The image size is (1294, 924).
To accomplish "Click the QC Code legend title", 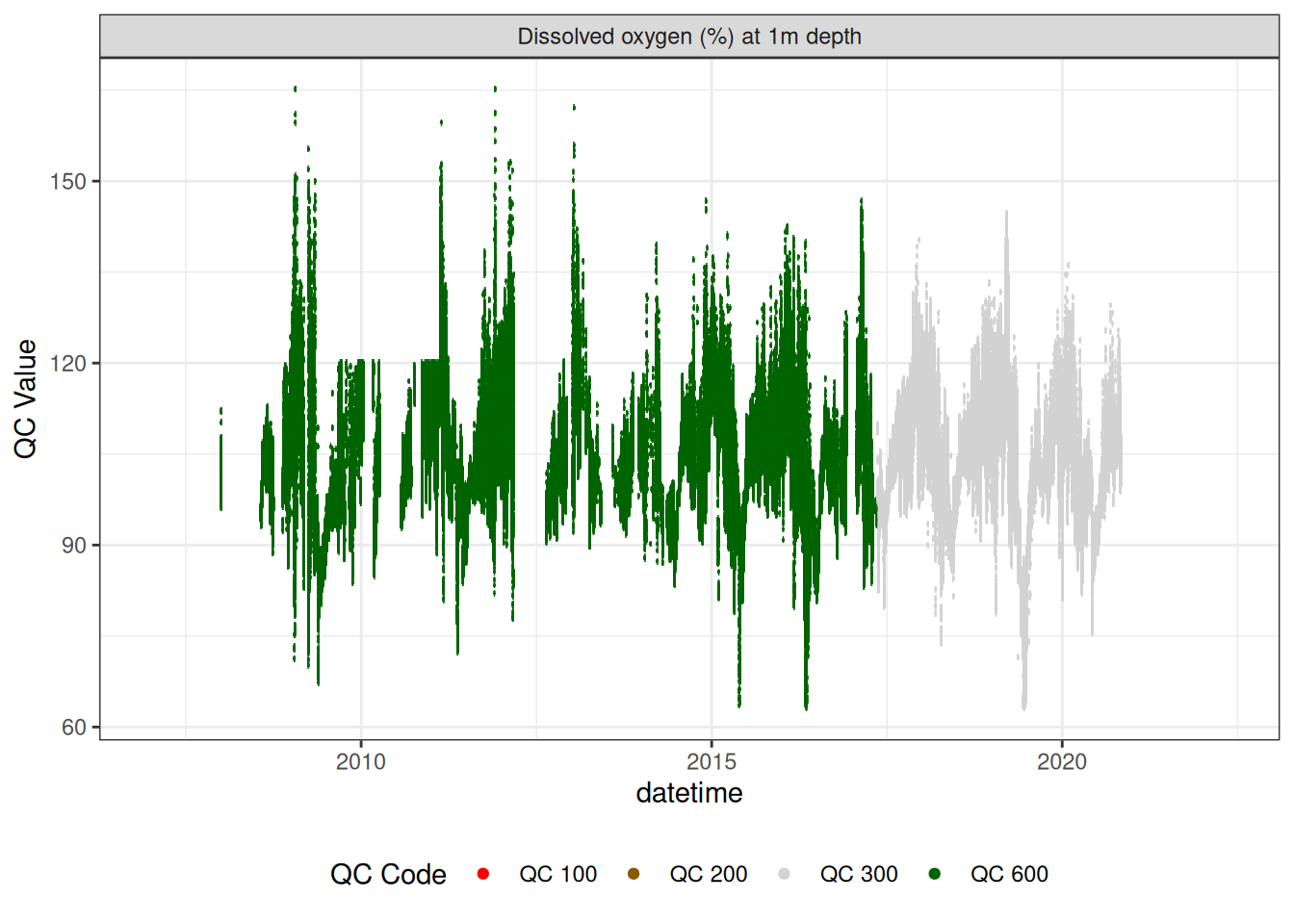I will tap(388, 874).
